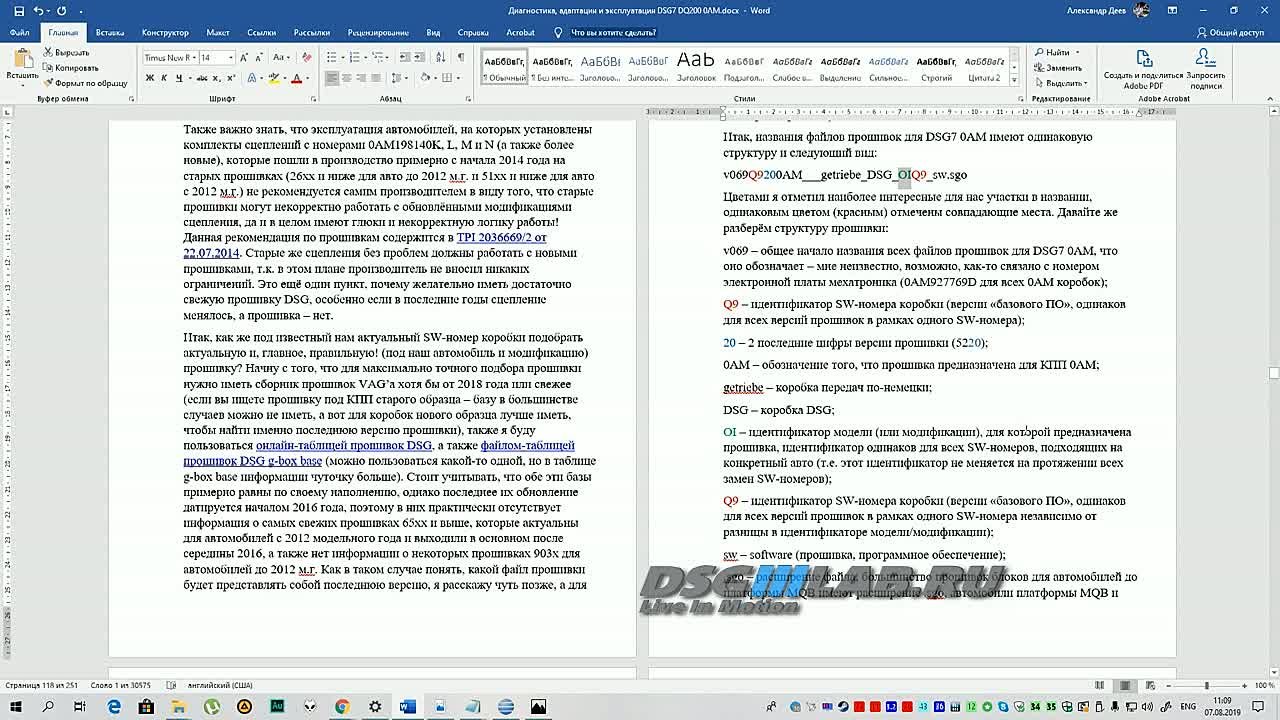Open the font color dropdown arrow
The width and height of the screenshot is (1280, 720).
point(306,78)
